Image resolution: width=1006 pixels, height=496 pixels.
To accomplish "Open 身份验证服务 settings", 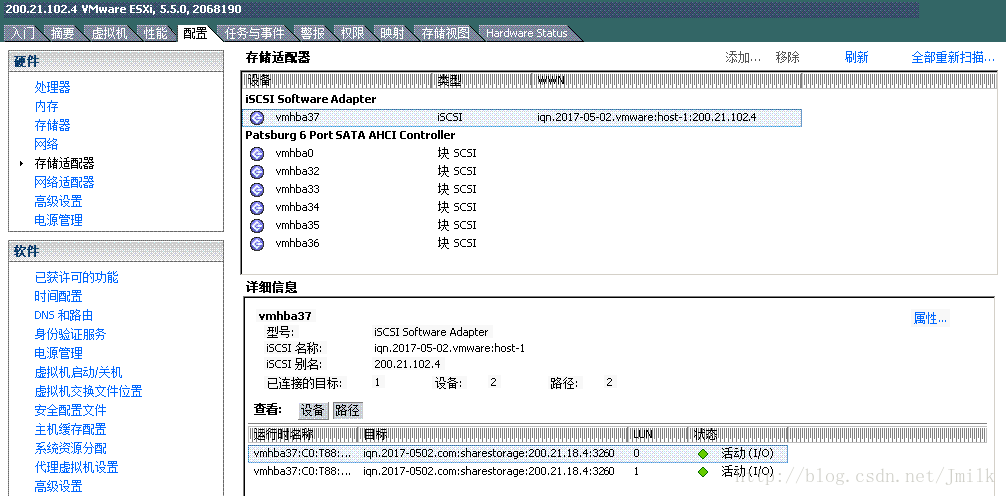I will [x=71, y=334].
